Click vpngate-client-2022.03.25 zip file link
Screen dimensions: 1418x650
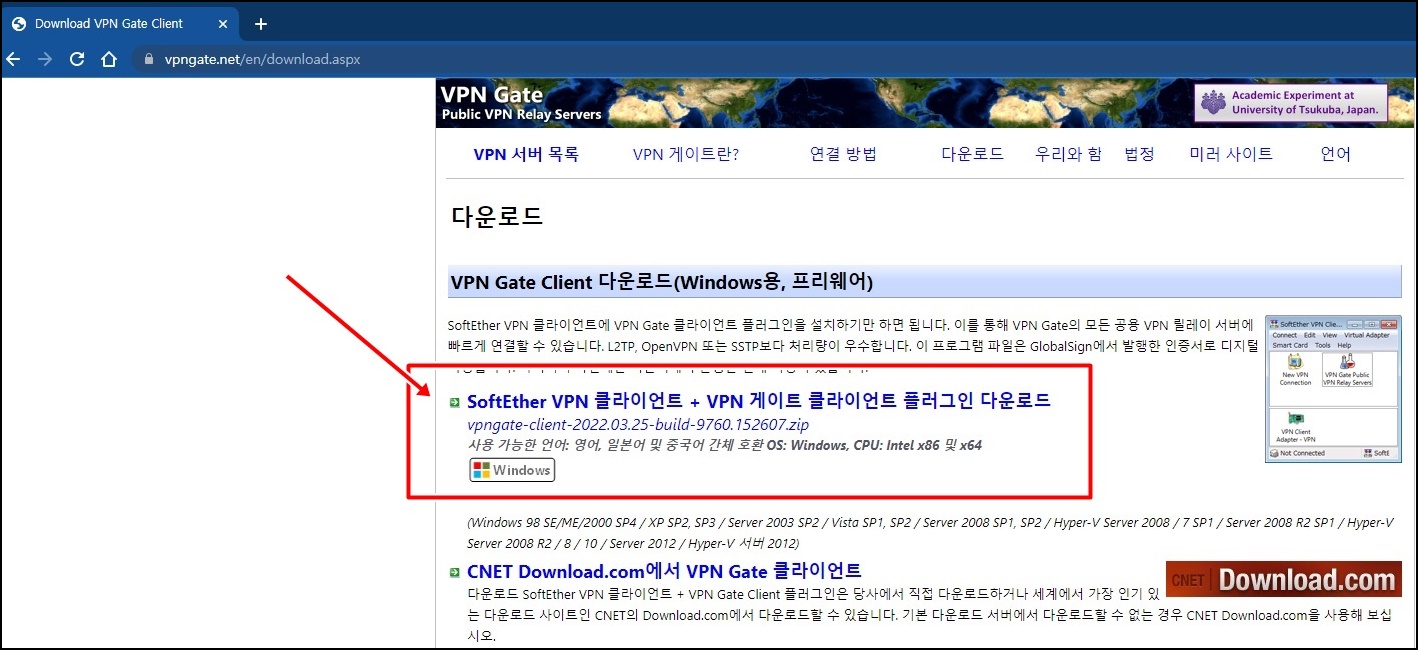(638, 424)
